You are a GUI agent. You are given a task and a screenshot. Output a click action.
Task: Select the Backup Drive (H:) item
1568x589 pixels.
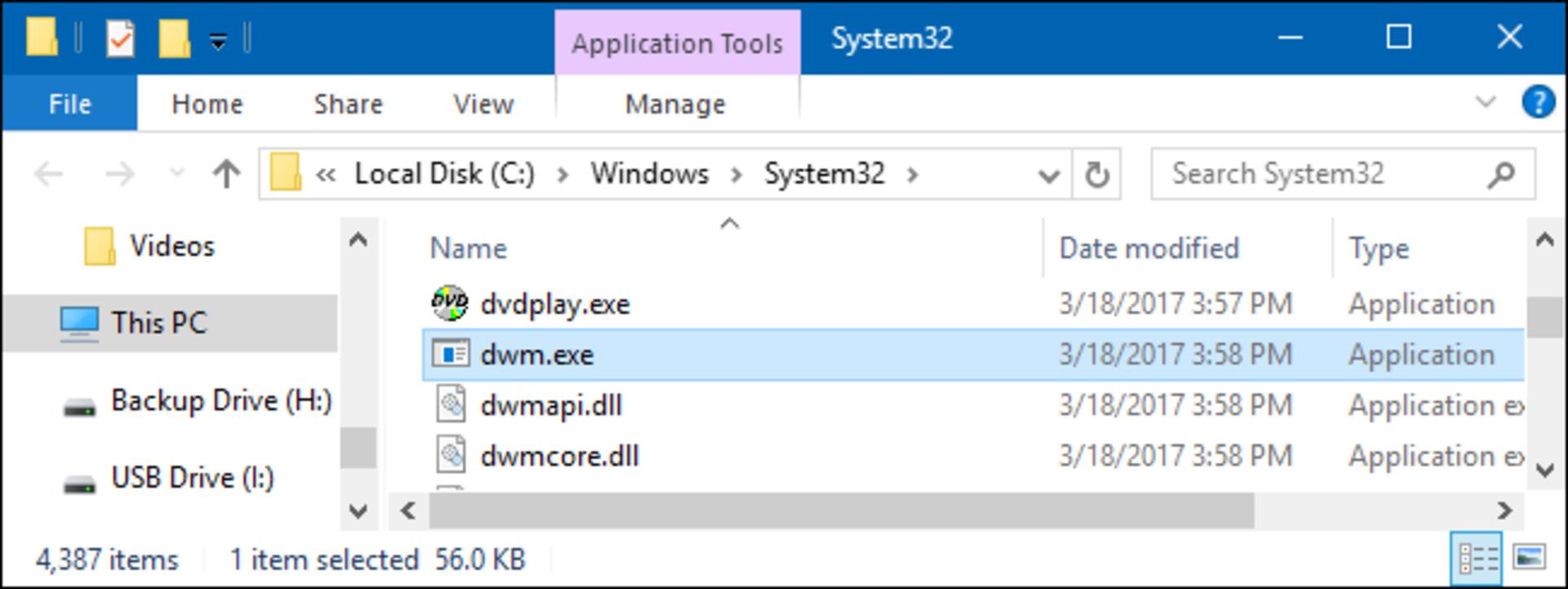[197, 401]
